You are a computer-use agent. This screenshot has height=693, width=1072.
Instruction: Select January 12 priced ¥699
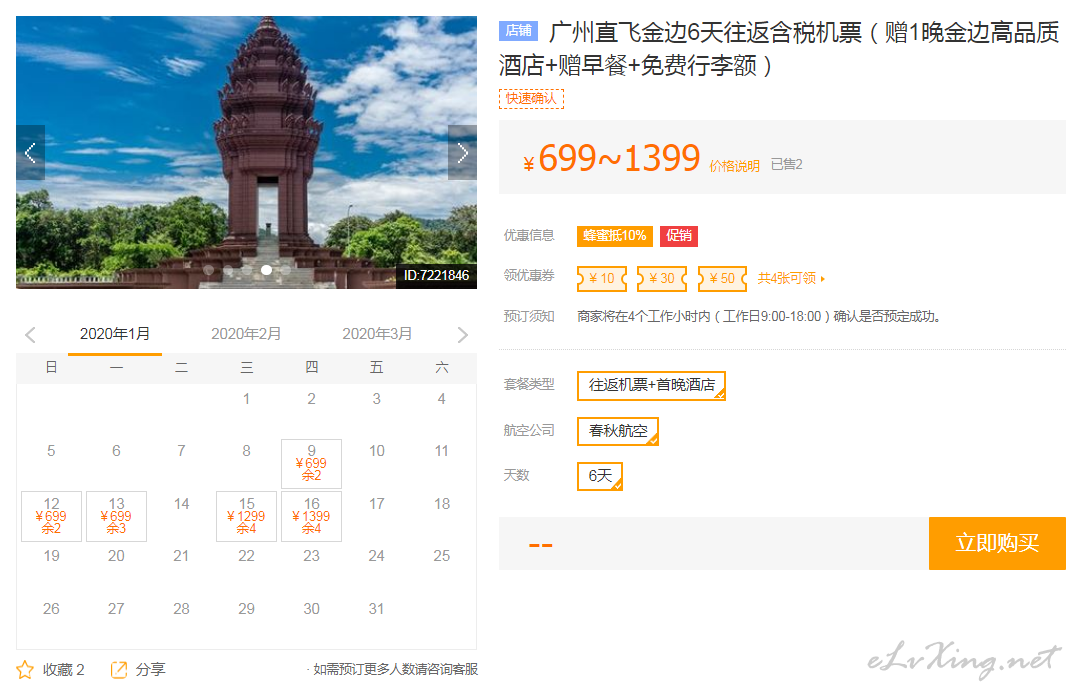pyautogui.click(x=51, y=516)
